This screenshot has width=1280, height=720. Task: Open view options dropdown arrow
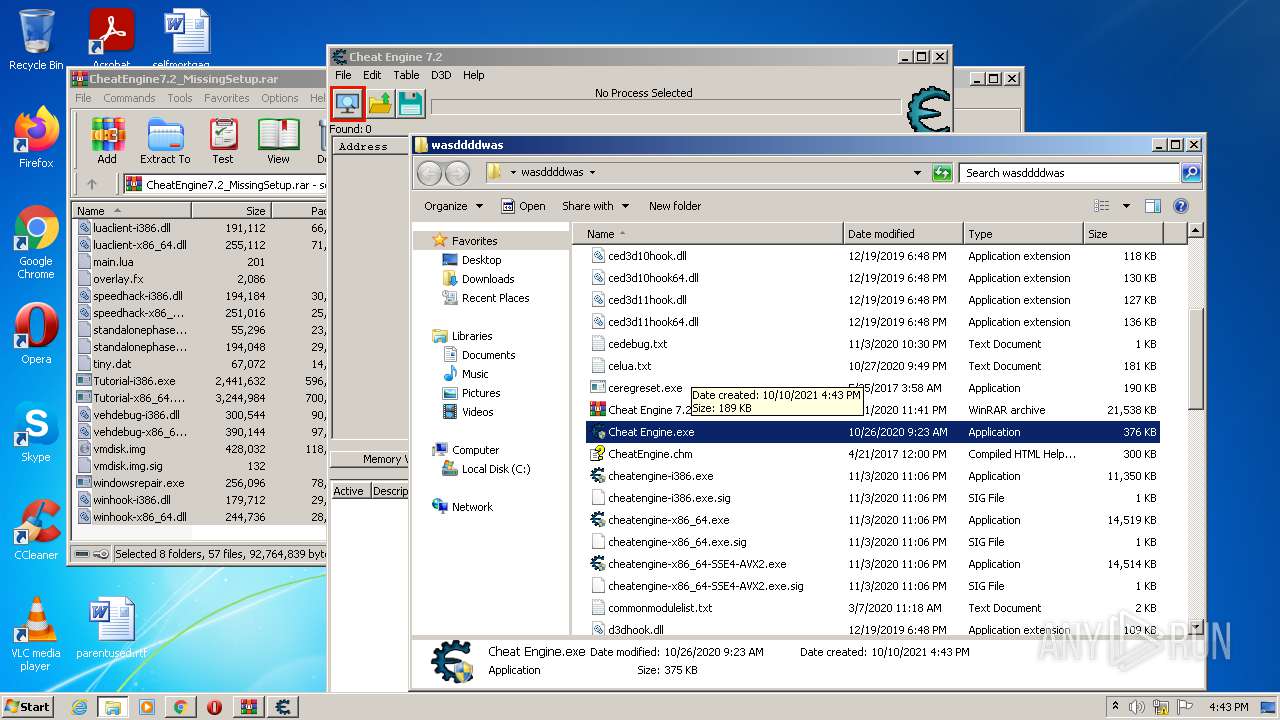[x=1126, y=206]
